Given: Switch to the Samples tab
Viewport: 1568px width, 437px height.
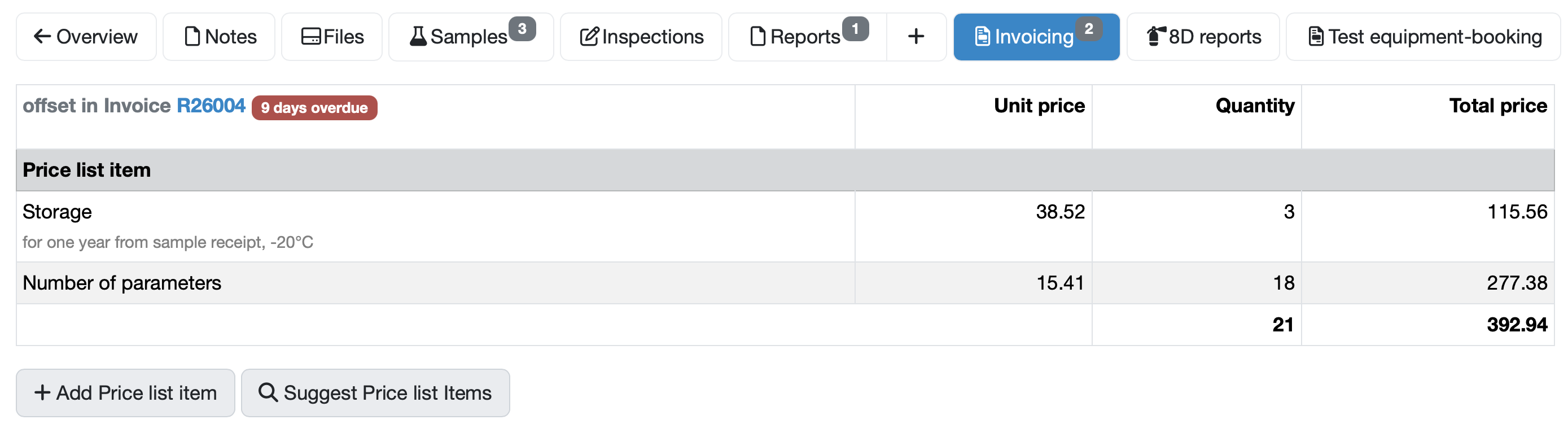Looking at the screenshot, I should pyautogui.click(x=471, y=37).
